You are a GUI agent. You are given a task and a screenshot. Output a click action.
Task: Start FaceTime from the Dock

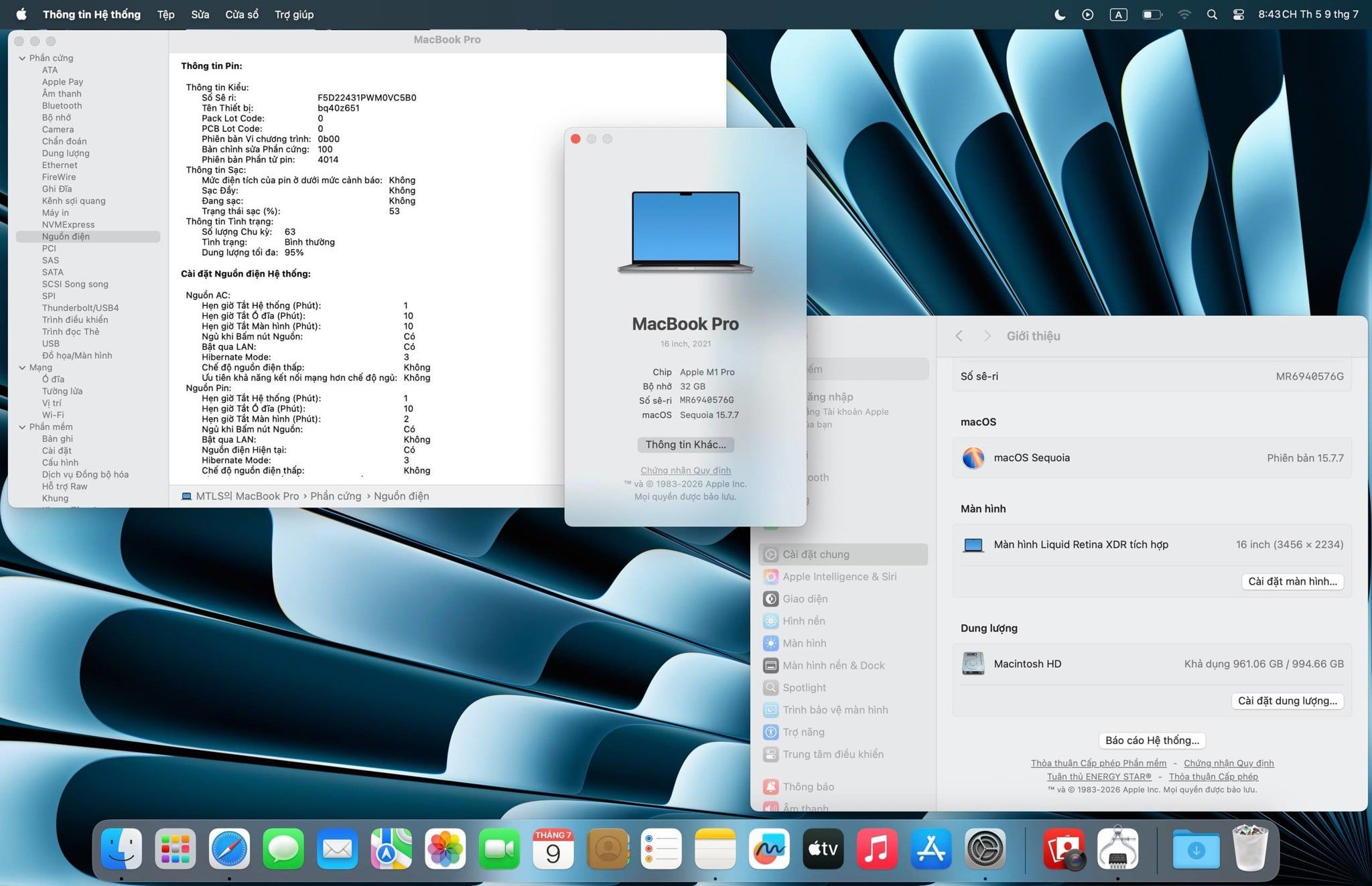pos(499,848)
